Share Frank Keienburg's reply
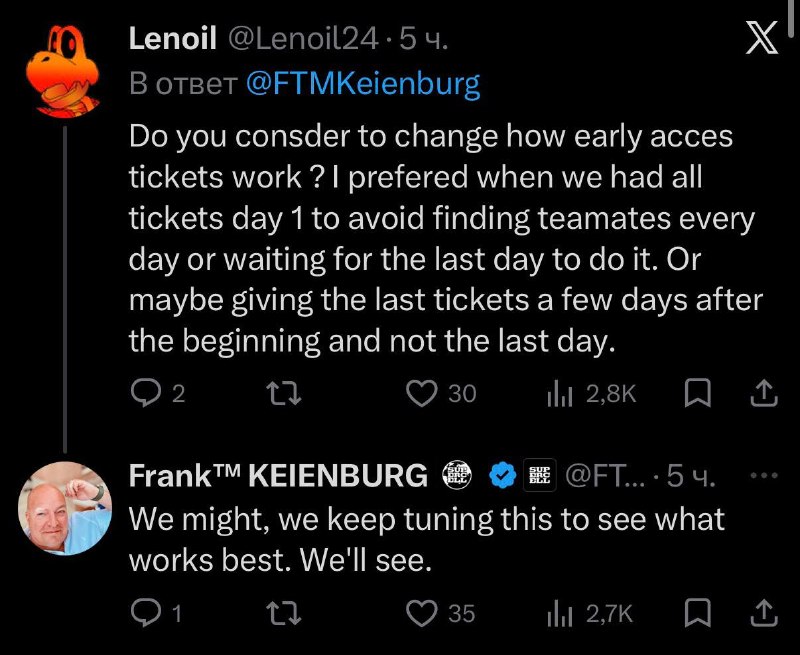 (763, 613)
